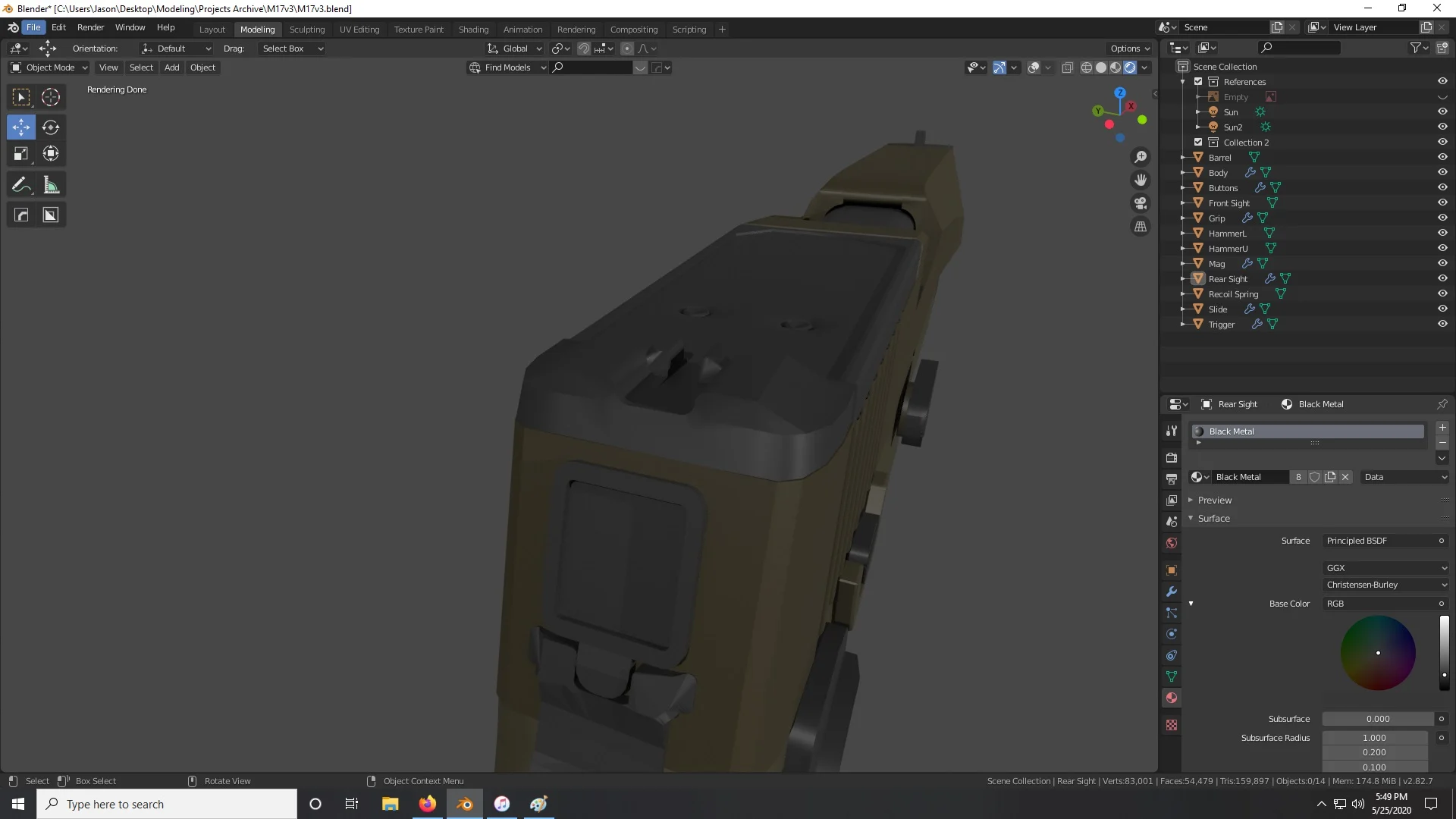
Task: Open the Global transform orientation dropdown
Action: pyautogui.click(x=515, y=49)
